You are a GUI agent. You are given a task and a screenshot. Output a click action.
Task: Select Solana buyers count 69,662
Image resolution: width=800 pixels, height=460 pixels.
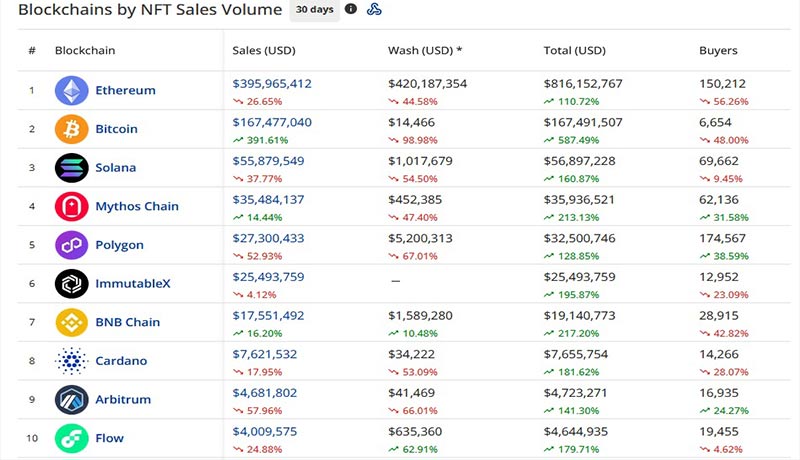(719, 161)
